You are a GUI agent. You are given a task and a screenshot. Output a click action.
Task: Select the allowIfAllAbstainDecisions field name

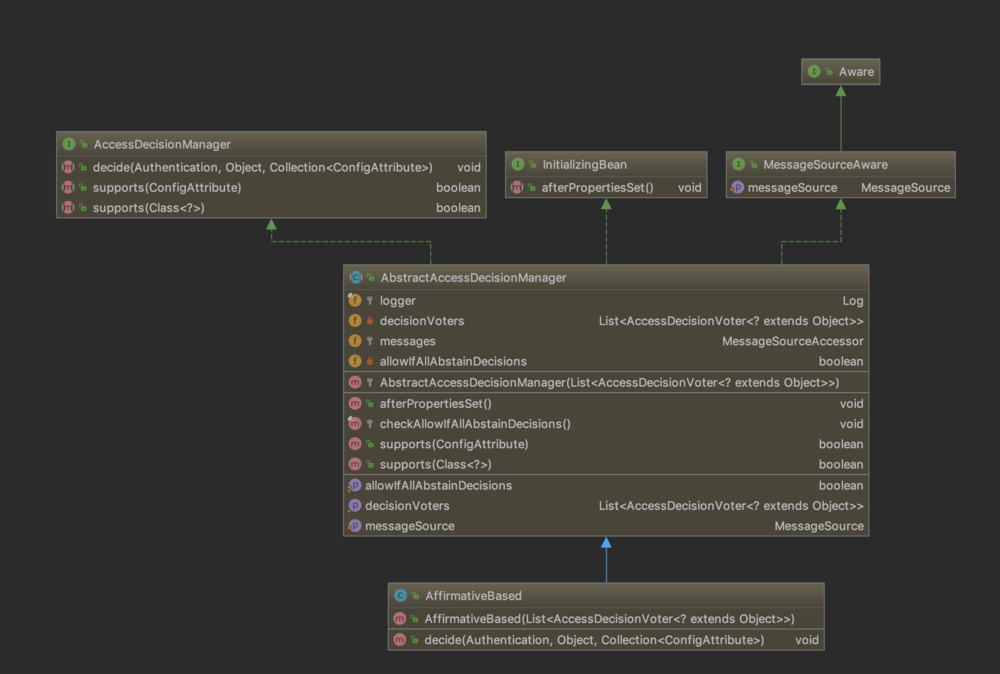tap(453, 362)
